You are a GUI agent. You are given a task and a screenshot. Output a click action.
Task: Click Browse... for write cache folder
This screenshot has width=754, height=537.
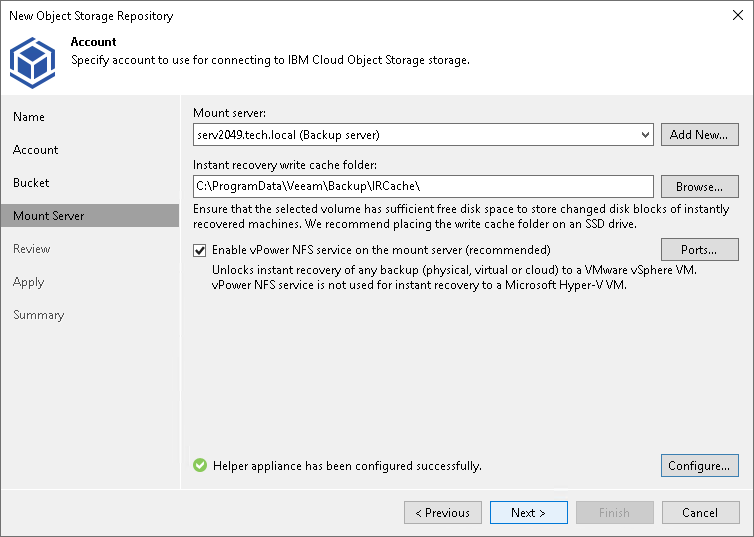tap(700, 187)
